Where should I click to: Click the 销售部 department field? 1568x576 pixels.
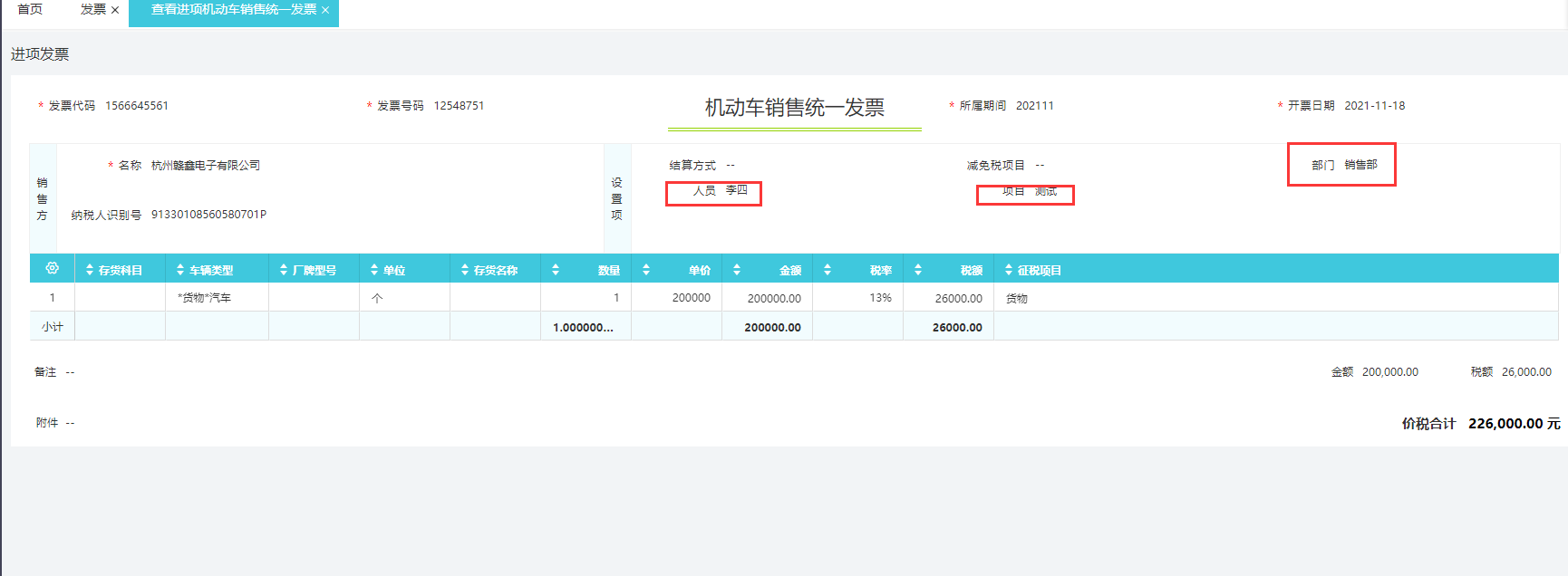tap(1360, 165)
